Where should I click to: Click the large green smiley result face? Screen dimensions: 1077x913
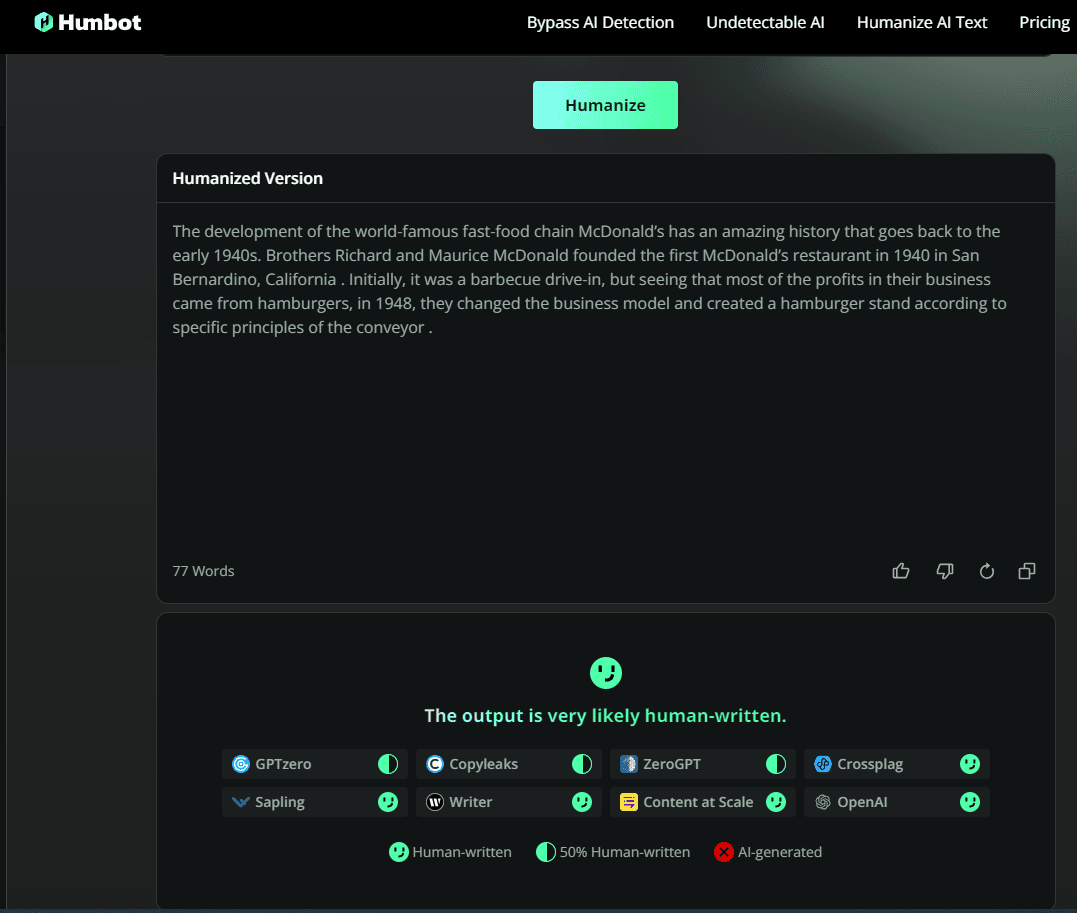606,673
